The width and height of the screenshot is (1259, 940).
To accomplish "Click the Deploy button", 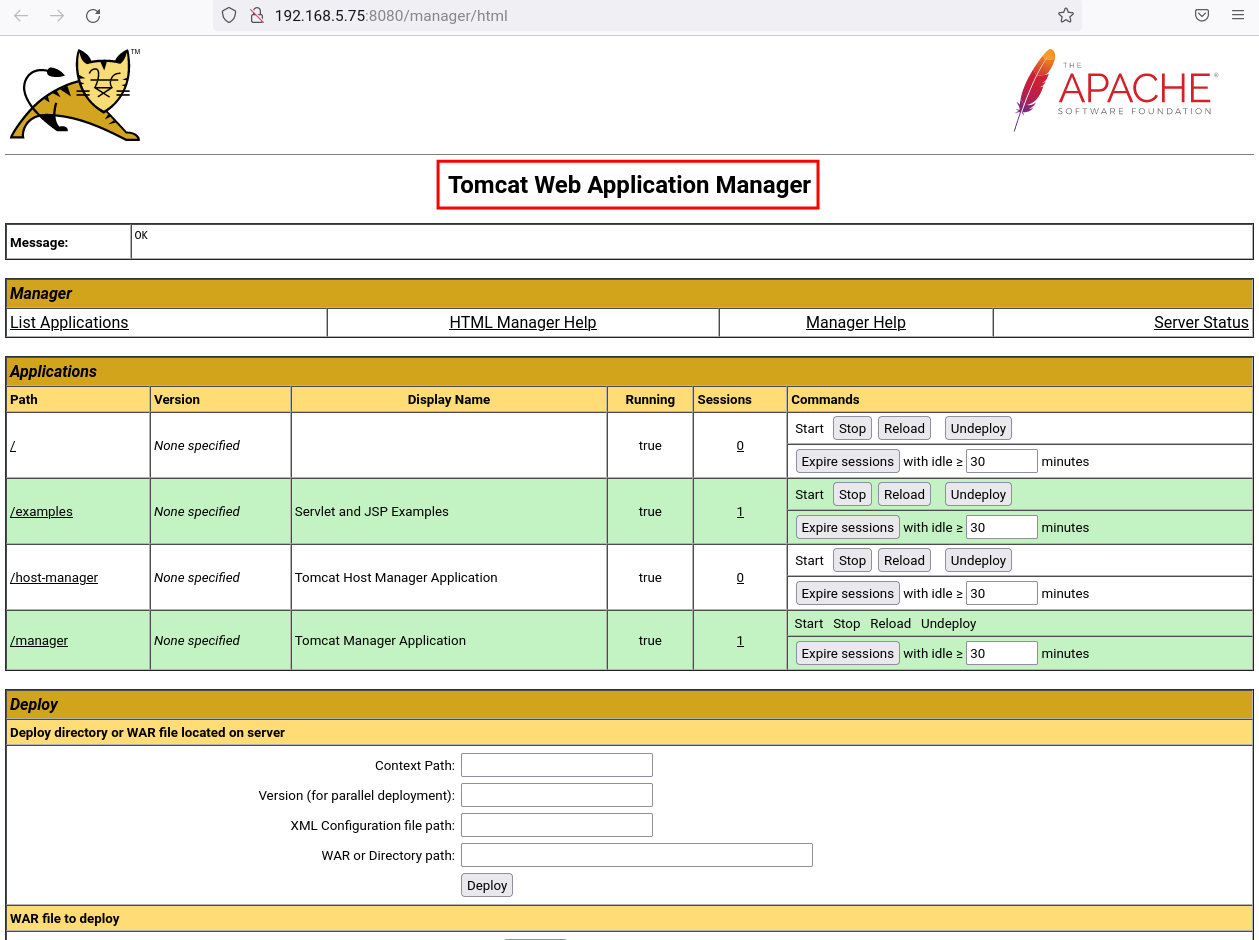I will click(x=487, y=885).
